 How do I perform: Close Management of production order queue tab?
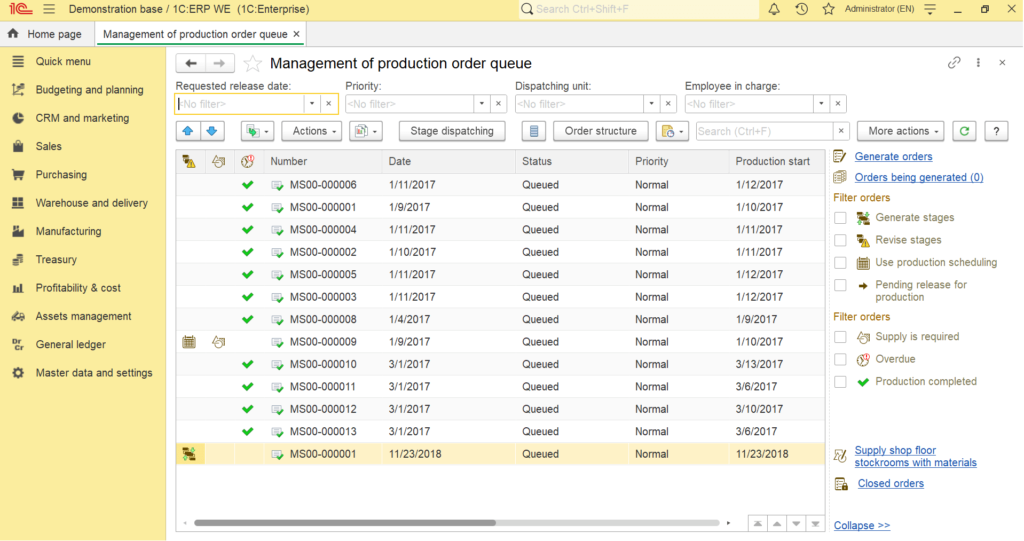(296, 34)
